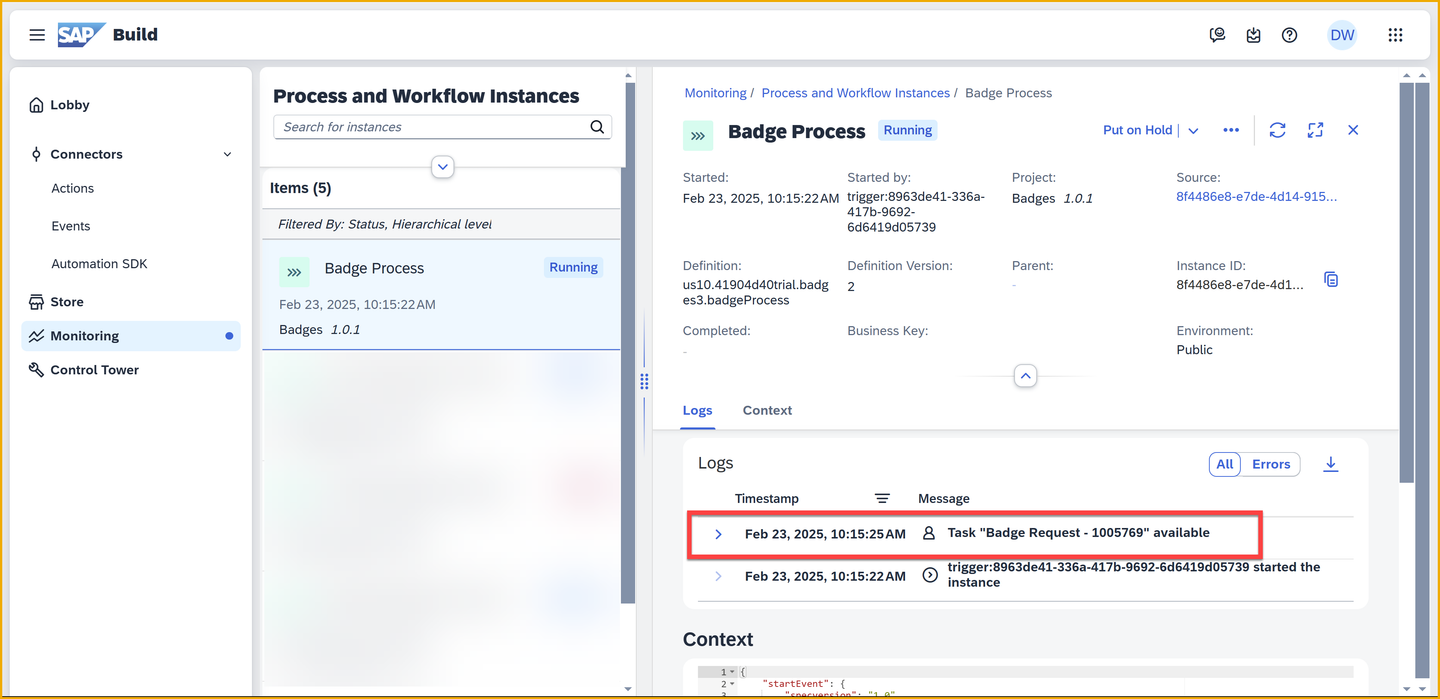Download the logs
Image resolution: width=1440 pixels, height=699 pixels.
[x=1331, y=464]
